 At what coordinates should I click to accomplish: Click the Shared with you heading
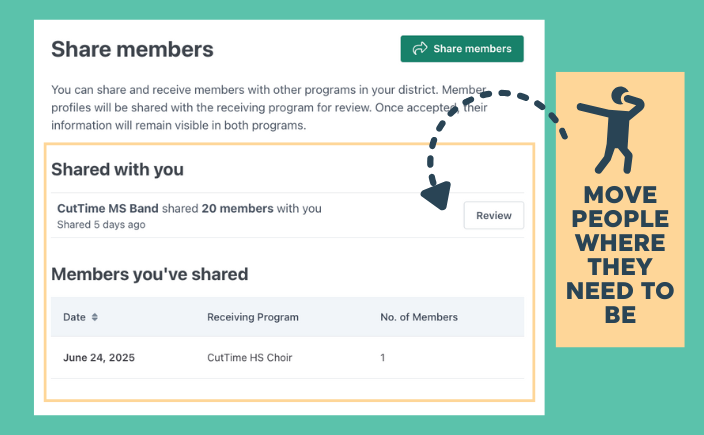[117, 169]
